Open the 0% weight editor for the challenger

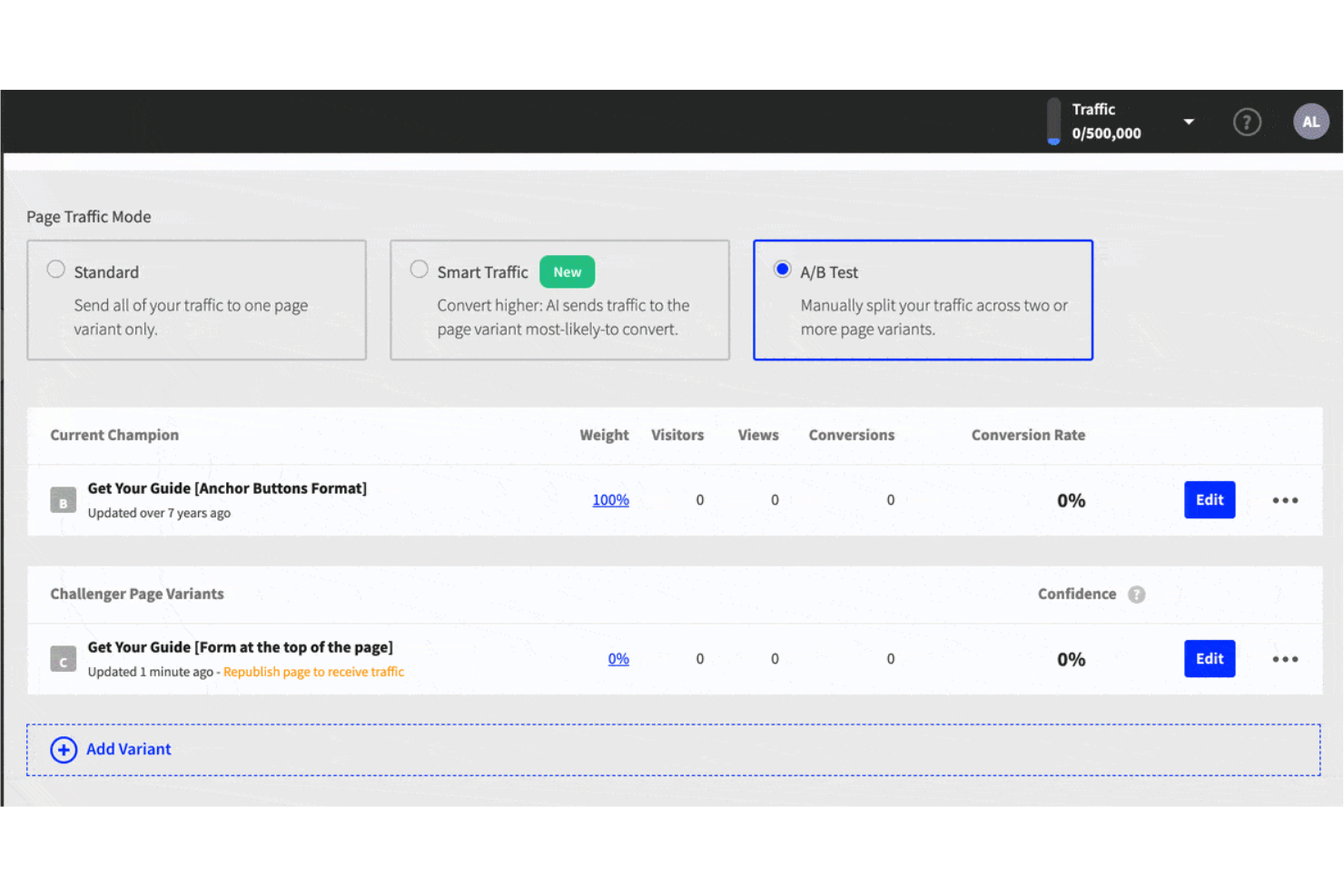point(618,658)
